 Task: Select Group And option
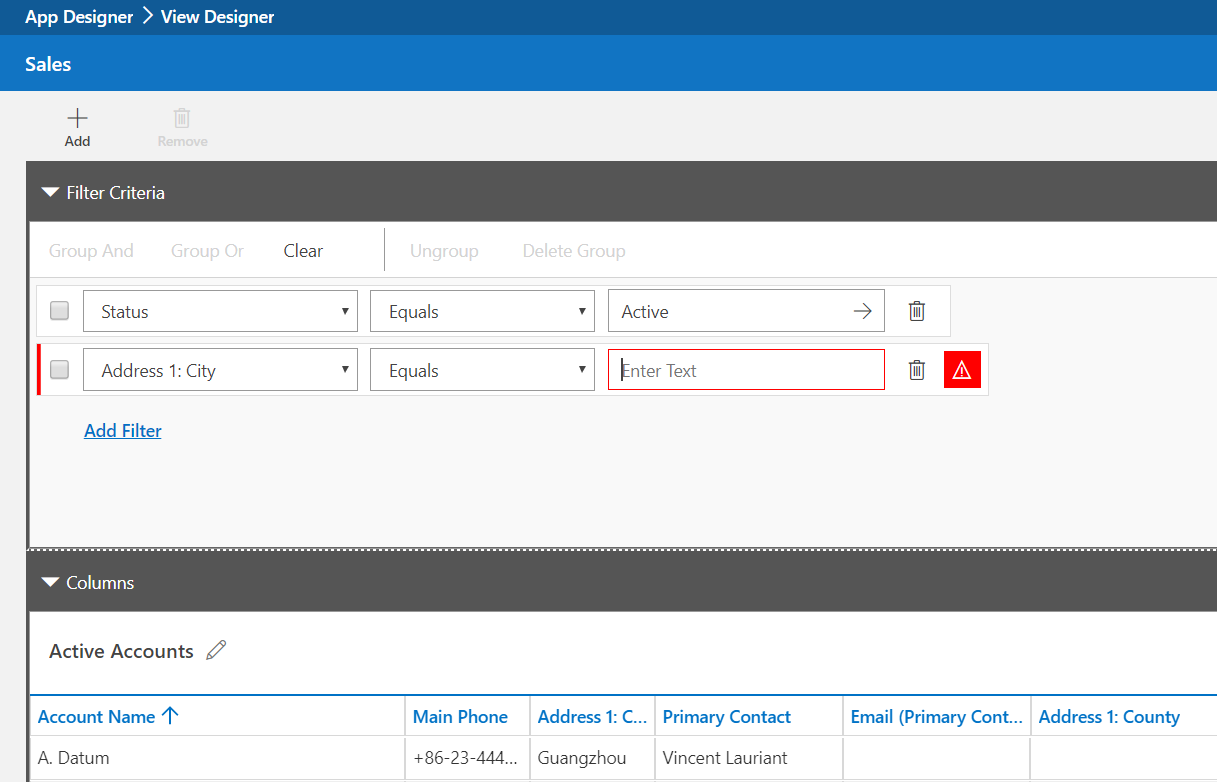pyautogui.click(x=91, y=251)
